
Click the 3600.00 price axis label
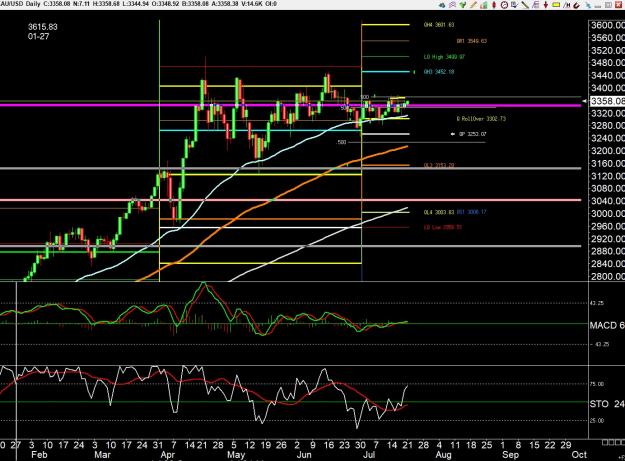pos(608,25)
